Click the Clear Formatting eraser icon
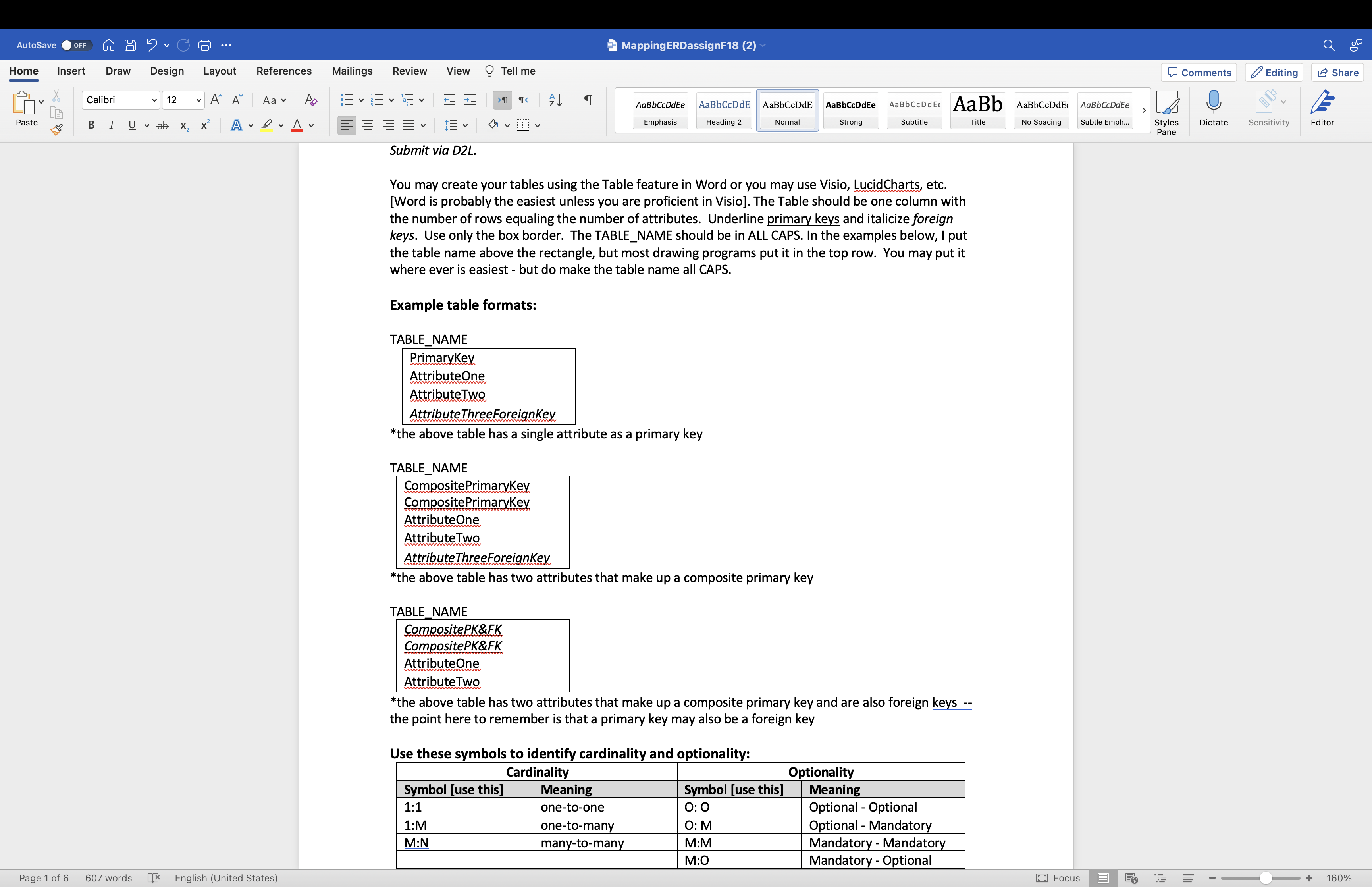The width and height of the screenshot is (1372, 887). [311, 100]
